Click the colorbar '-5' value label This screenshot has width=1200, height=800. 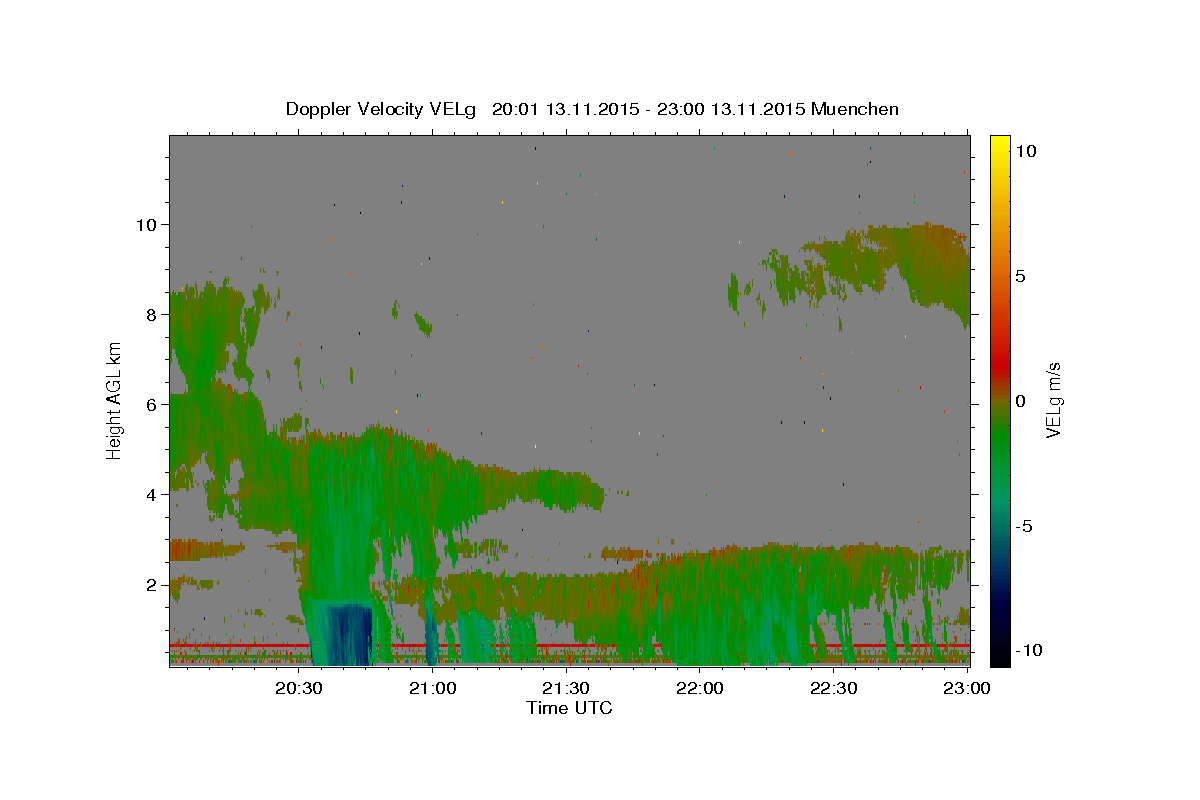point(1024,526)
